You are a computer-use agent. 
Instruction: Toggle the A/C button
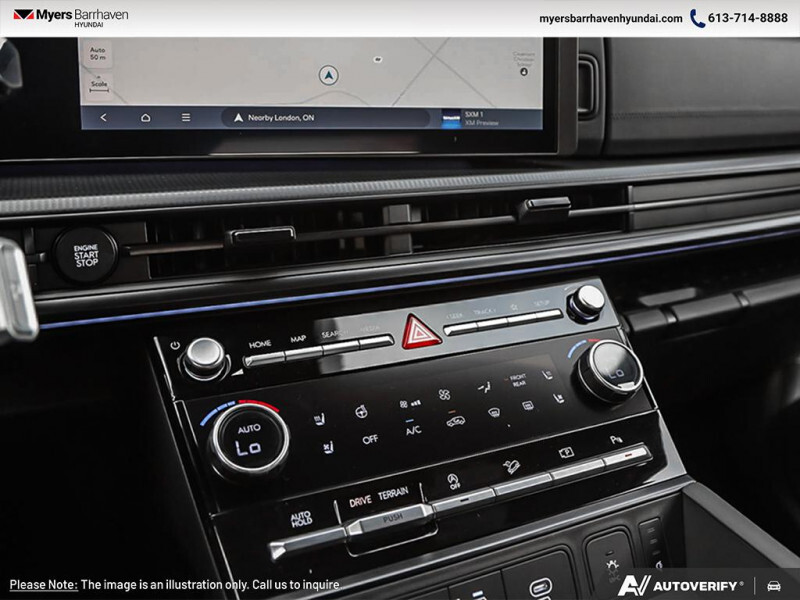coord(413,431)
